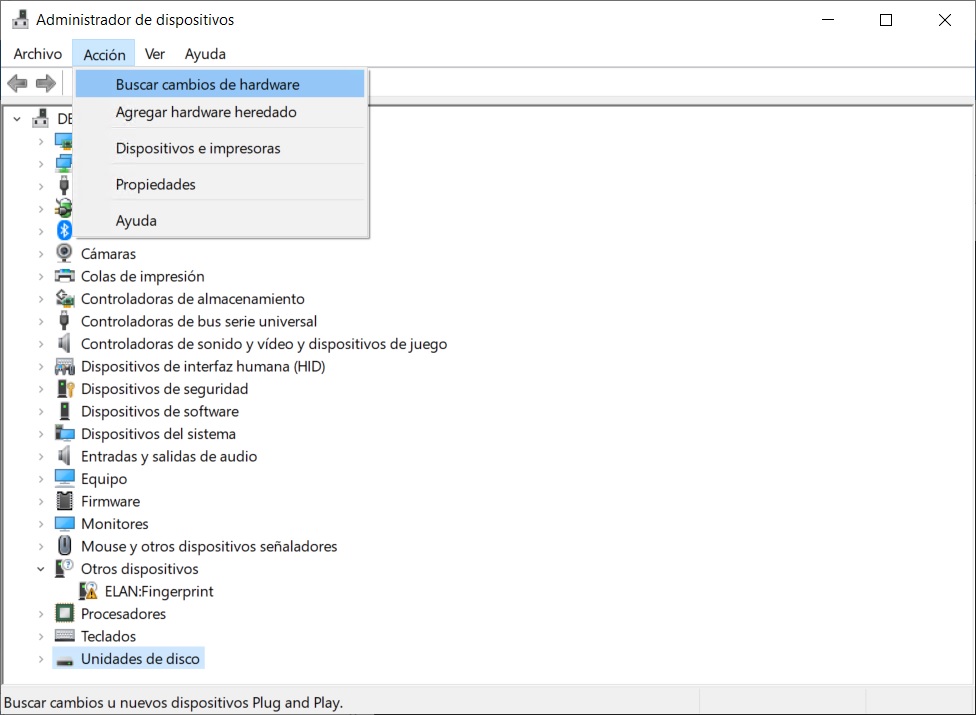Viewport: 976px width, 715px height.
Task: Expand the Cámaras category
Action: click(x=41, y=254)
